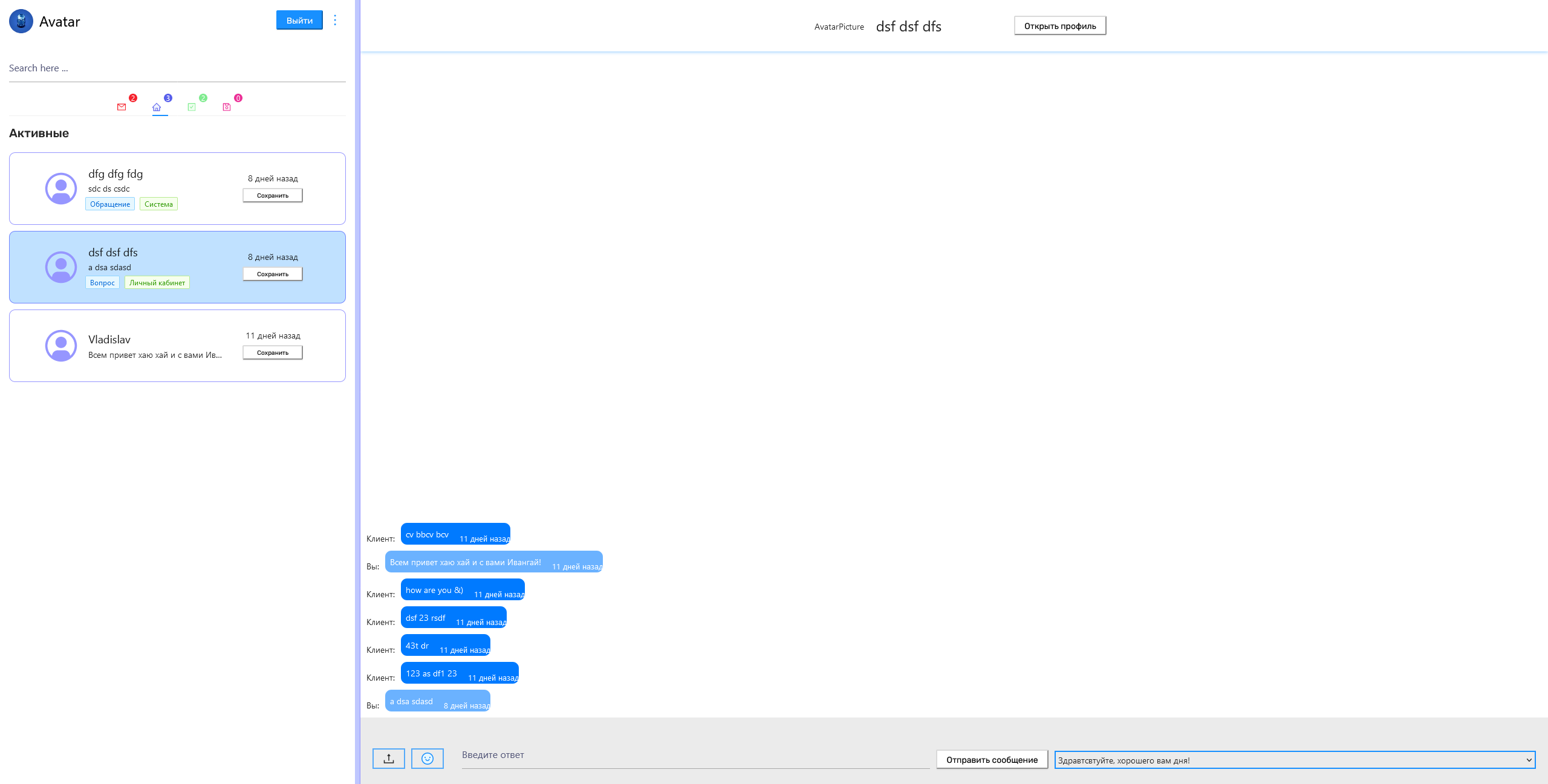Click Открыть профиль button
Image resolution: width=1548 pixels, height=784 pixels.
(1060, 26)
